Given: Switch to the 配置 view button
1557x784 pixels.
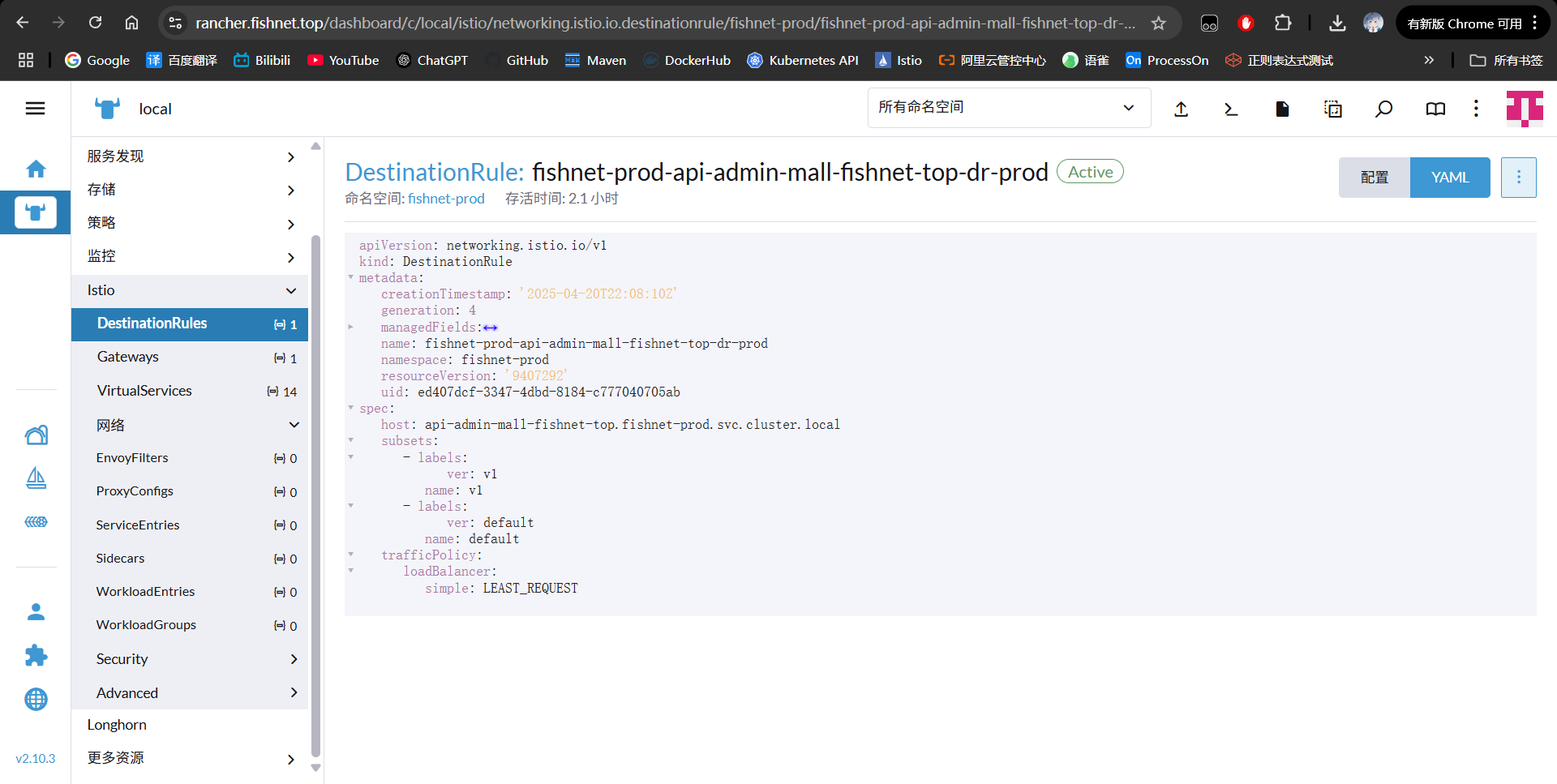Looking at the screenshot, I should tap(1375, 178).
